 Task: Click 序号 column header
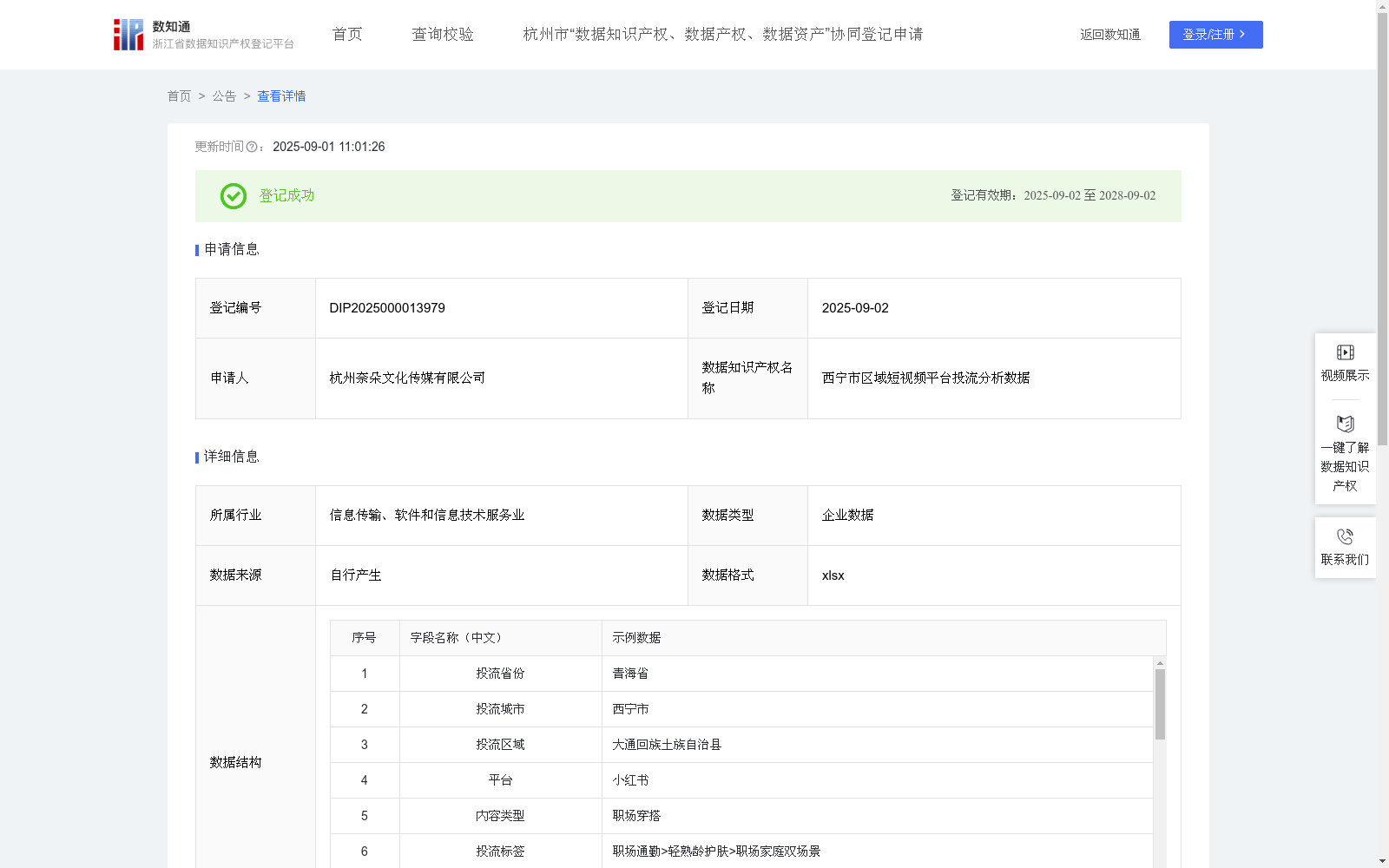365,638
